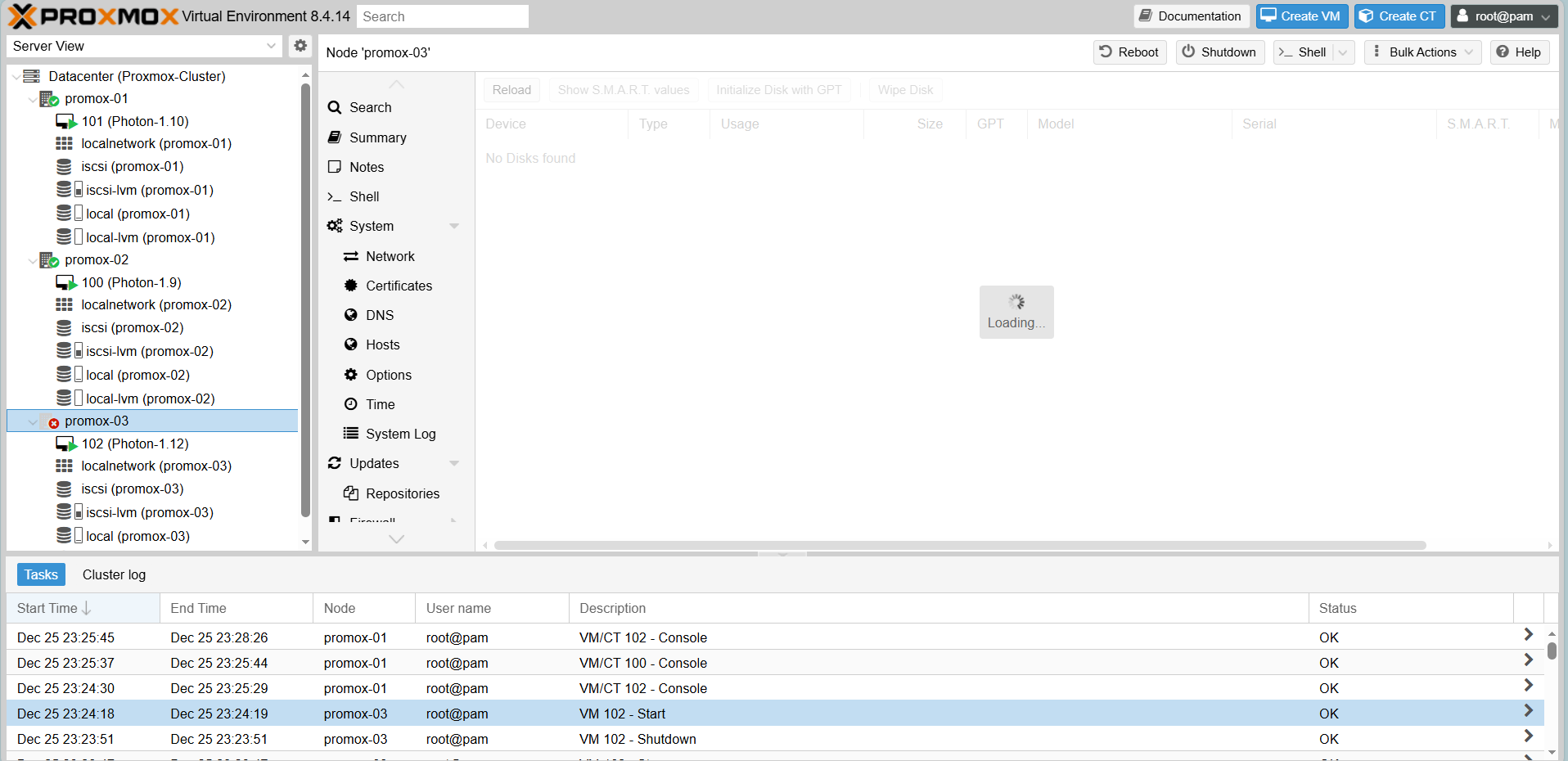This screenshot has width=1568, height=761.
Task: Open the Shell button dropdown arrow
Action: 1344,52
